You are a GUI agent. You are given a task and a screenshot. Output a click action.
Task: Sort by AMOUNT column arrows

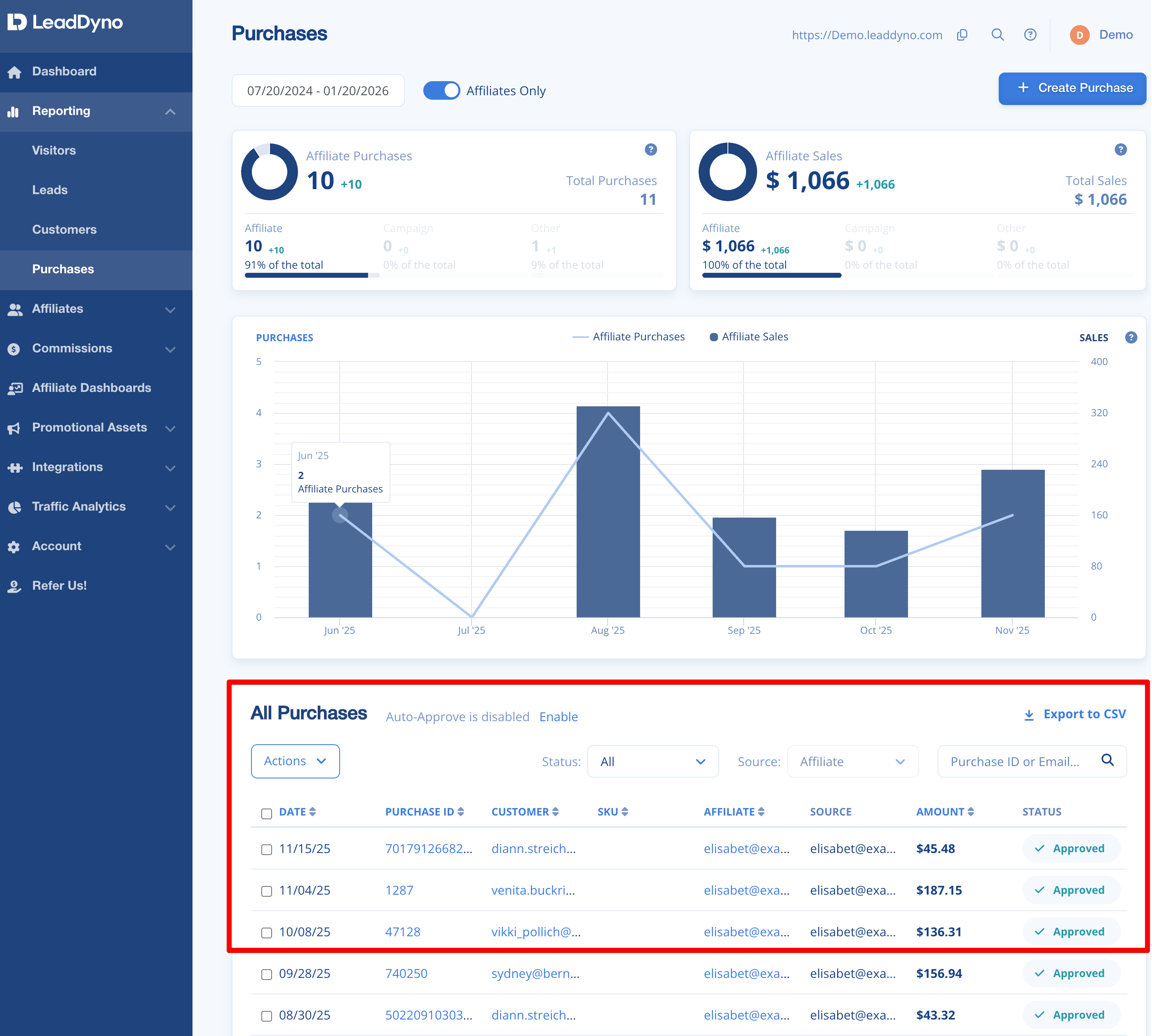(x=971, y=812)
